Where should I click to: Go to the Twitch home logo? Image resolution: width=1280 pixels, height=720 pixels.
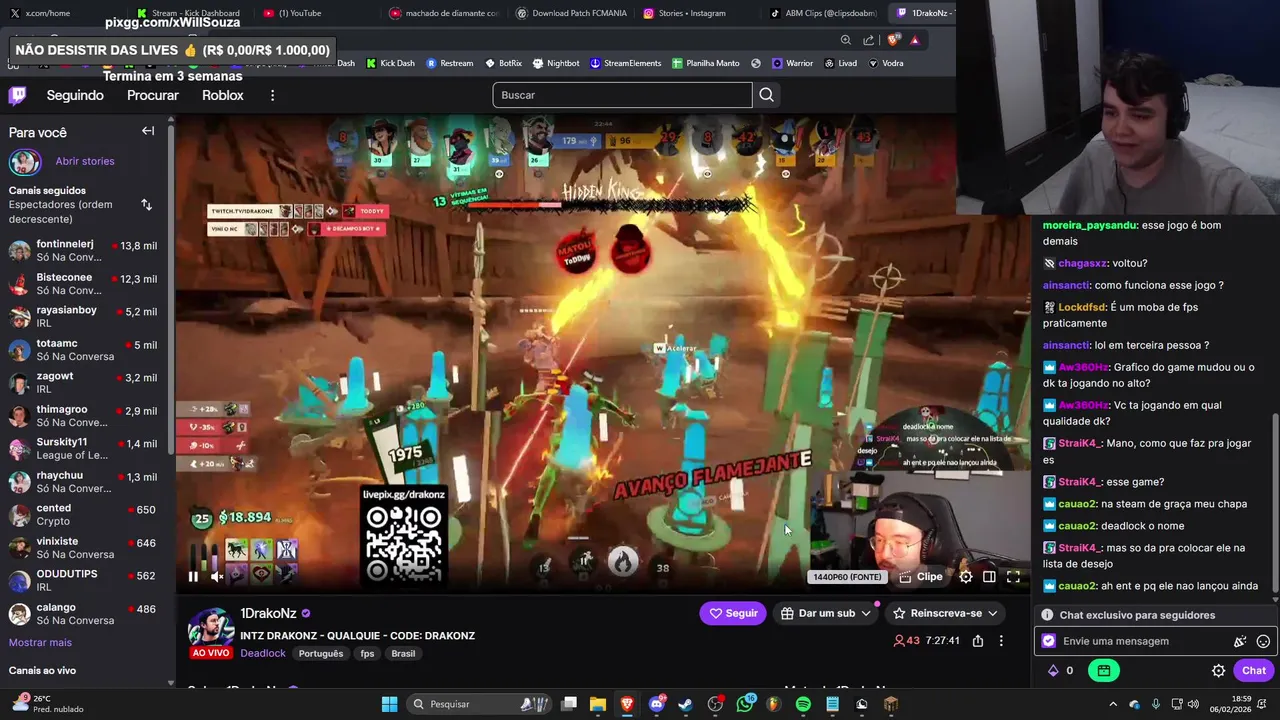click(x=17, y=95)
